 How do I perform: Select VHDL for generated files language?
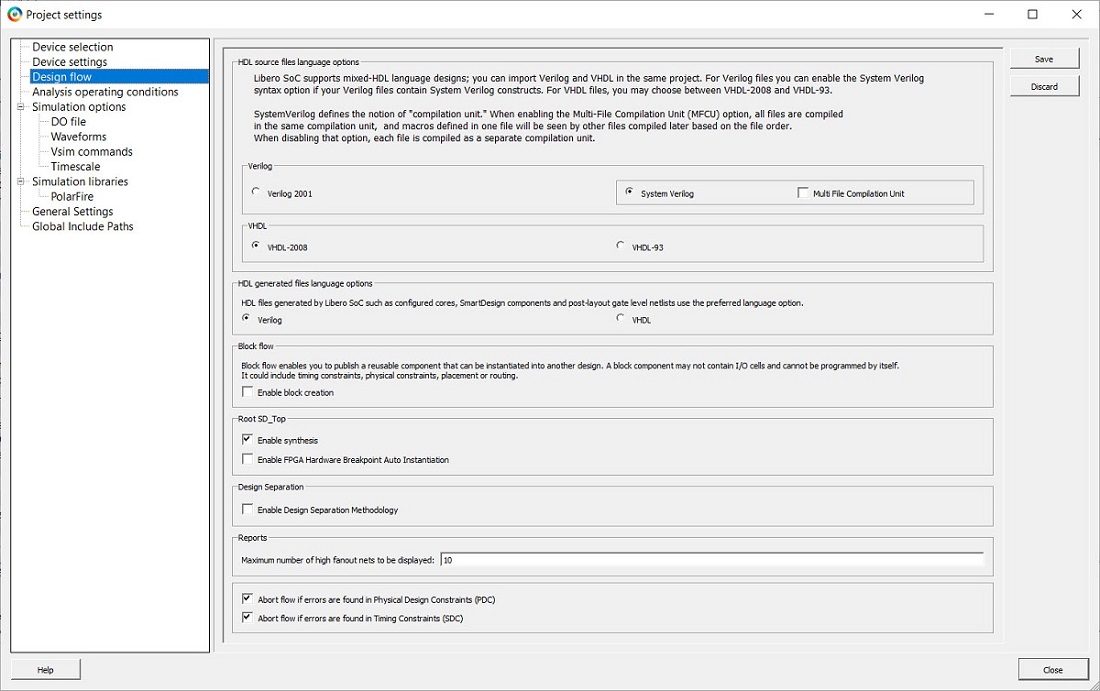[x=621, y=319]
